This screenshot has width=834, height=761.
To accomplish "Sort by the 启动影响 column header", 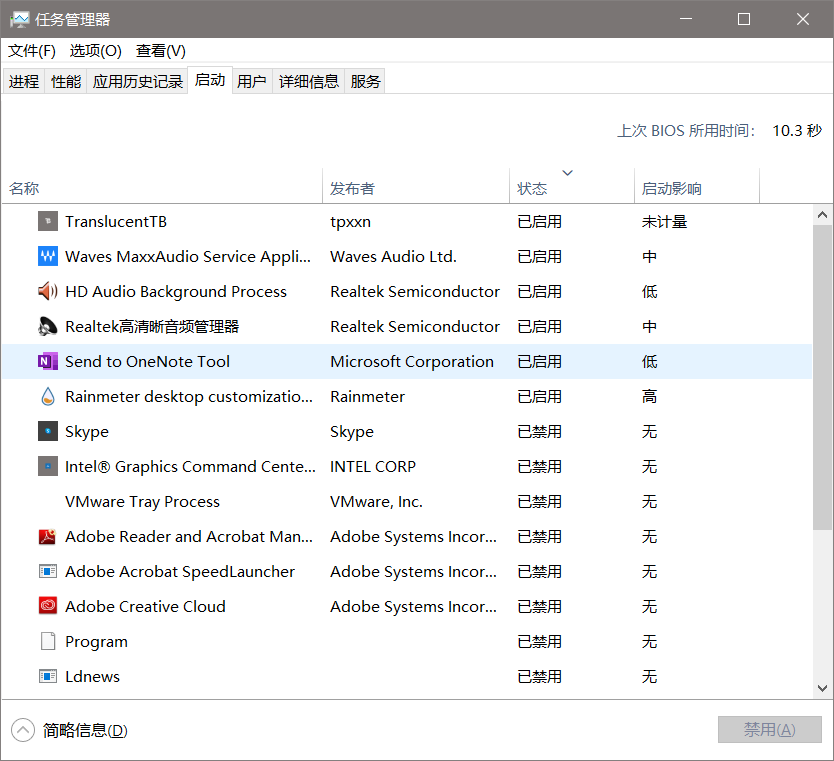I will (x=697, y=186).
